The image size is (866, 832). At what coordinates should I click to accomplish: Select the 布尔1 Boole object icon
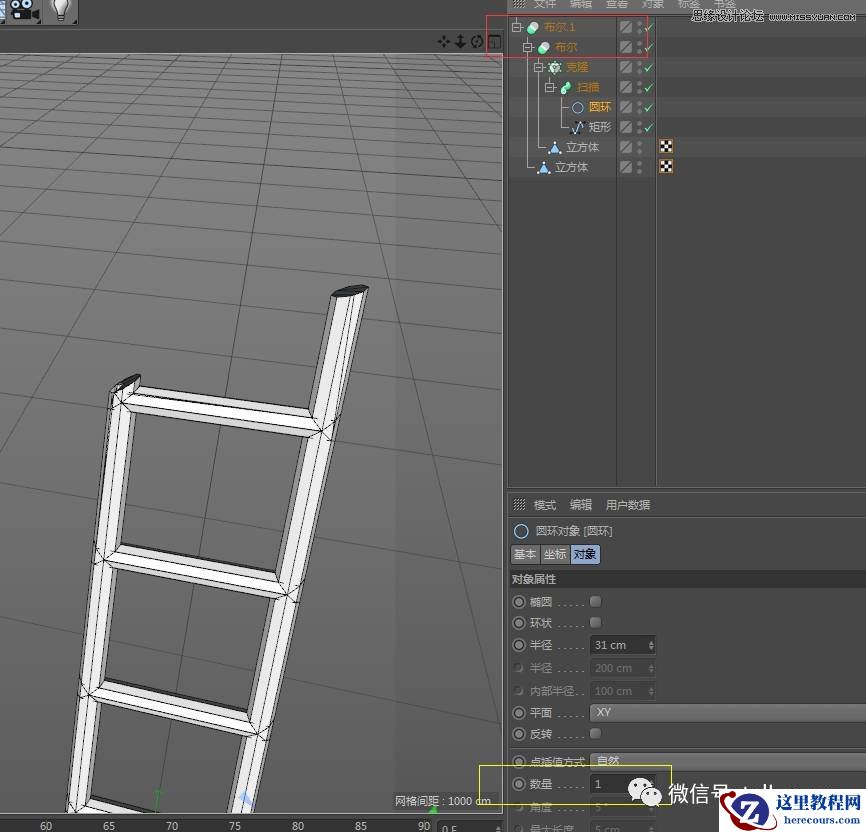[534, 27]
